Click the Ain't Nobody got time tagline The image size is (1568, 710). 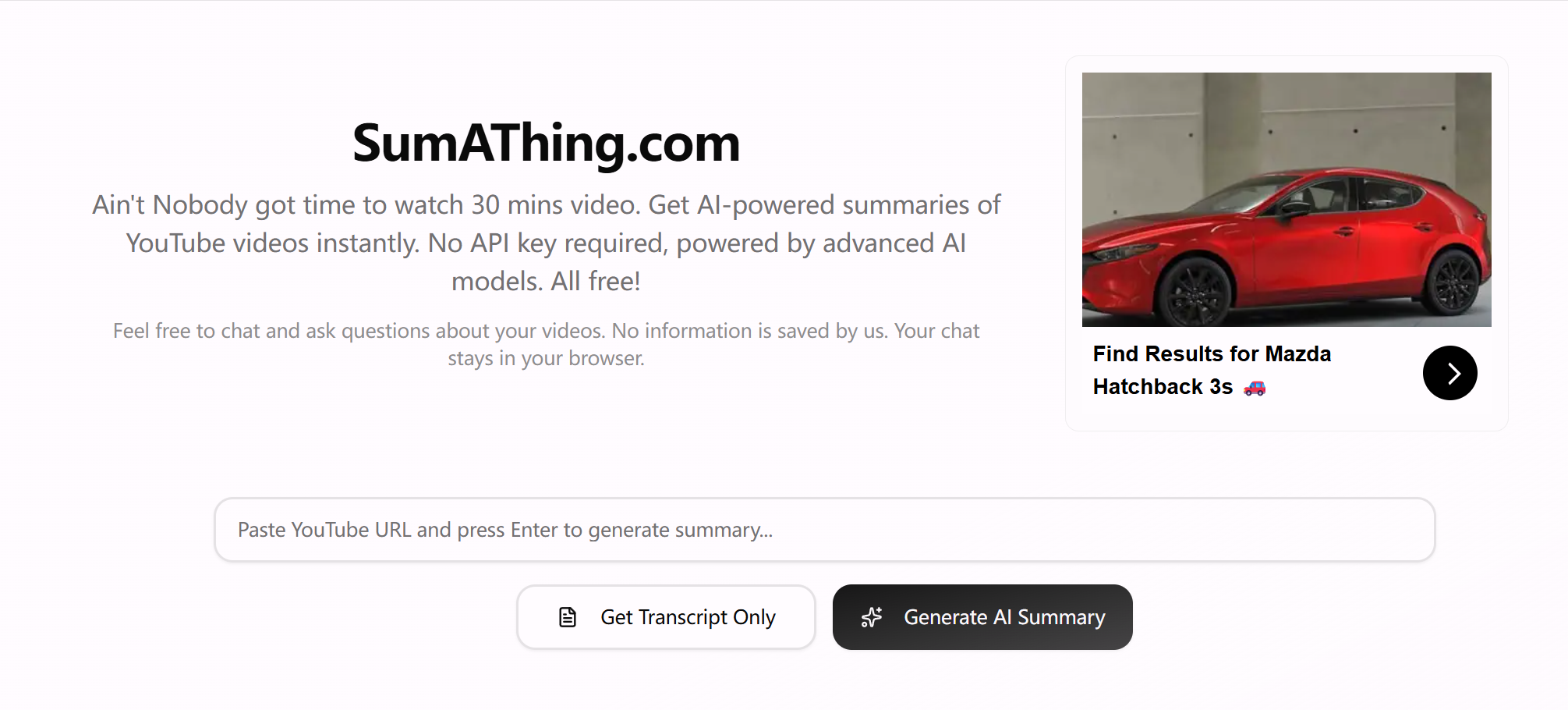tap(546, 243)
